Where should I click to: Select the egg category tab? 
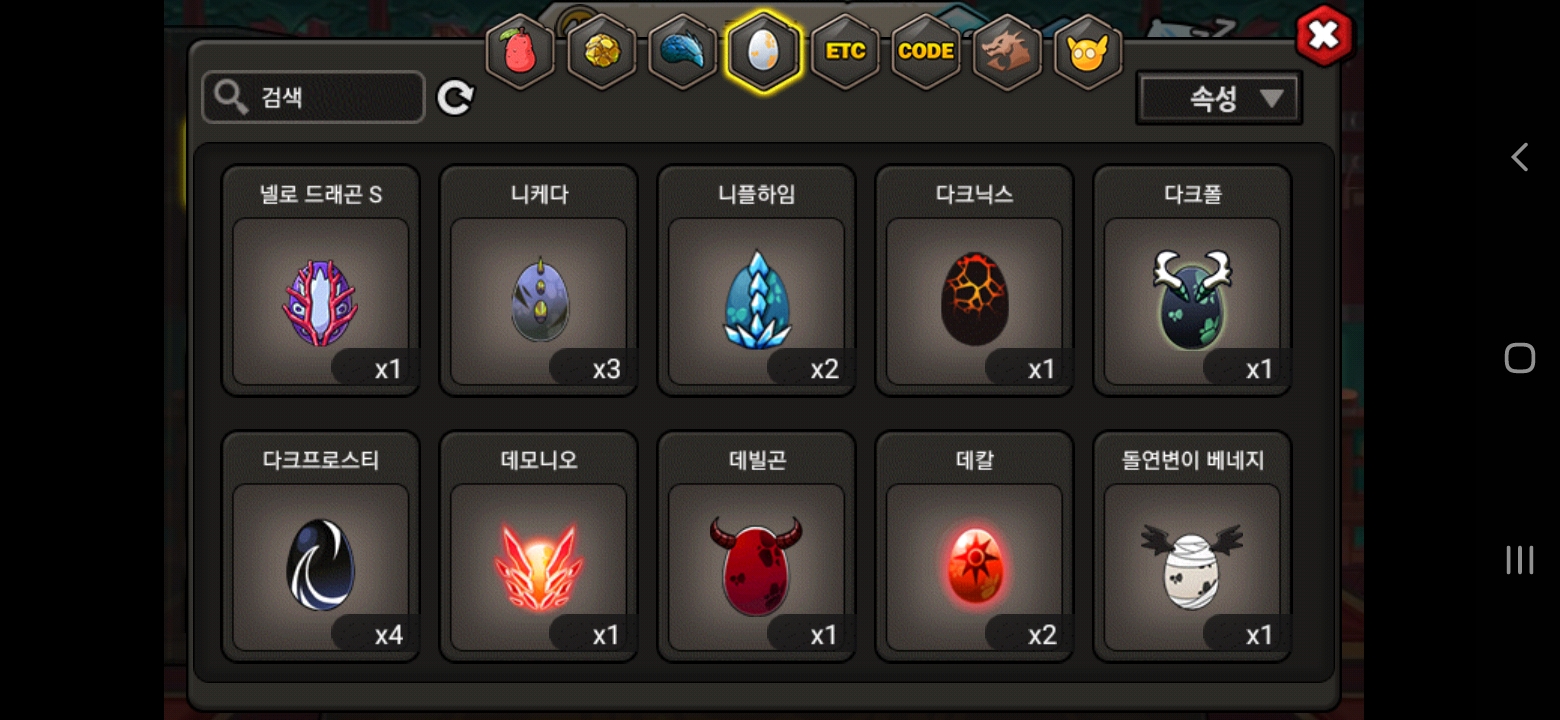(764, 52)
